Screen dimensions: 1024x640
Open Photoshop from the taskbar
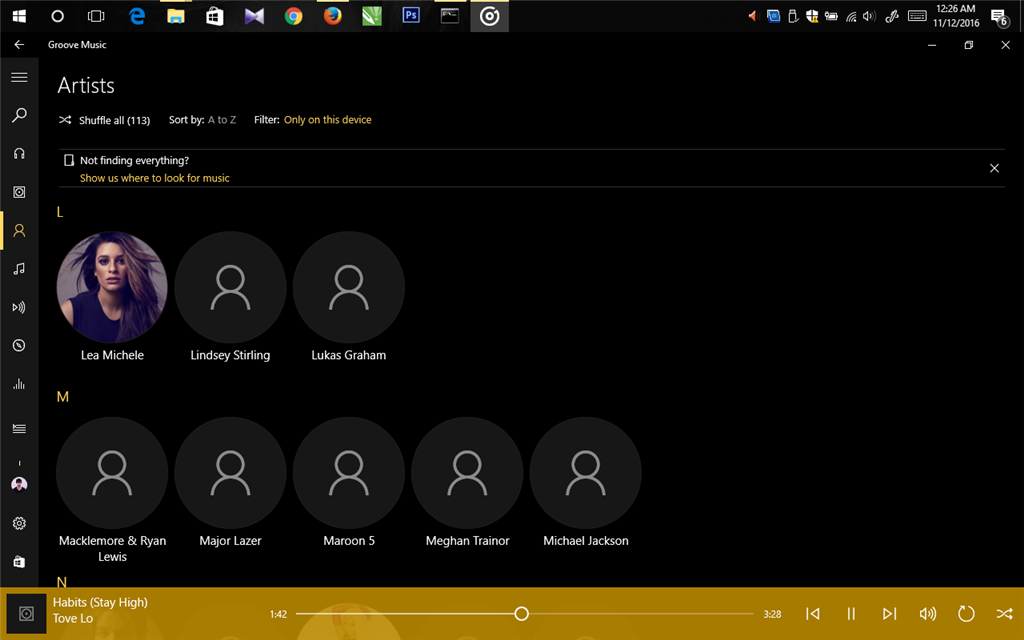pyautogui.click(x=411, y=16)
